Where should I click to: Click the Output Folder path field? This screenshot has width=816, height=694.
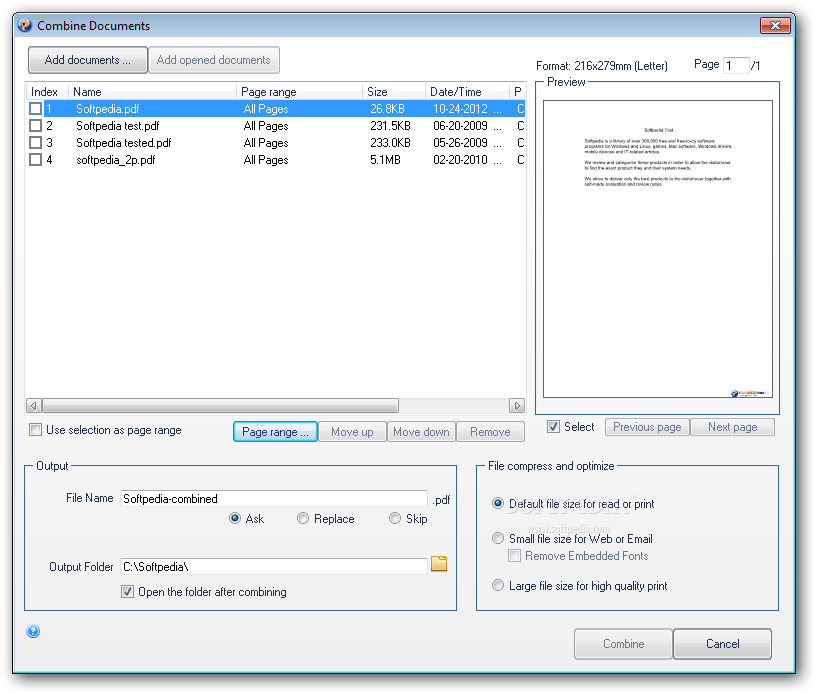[x=274, y=567]
